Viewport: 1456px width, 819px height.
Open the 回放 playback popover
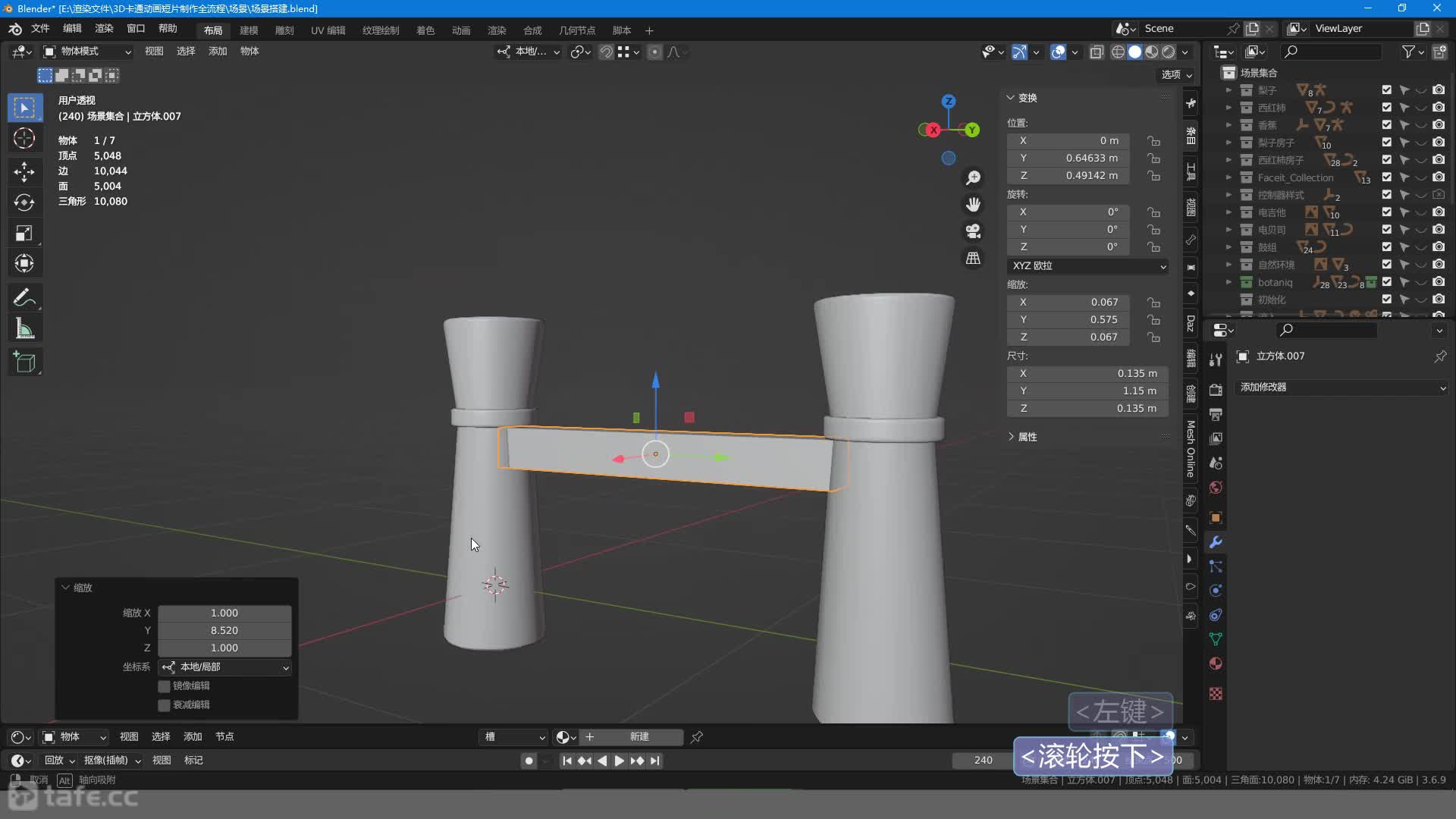click(x=59, y=761)
